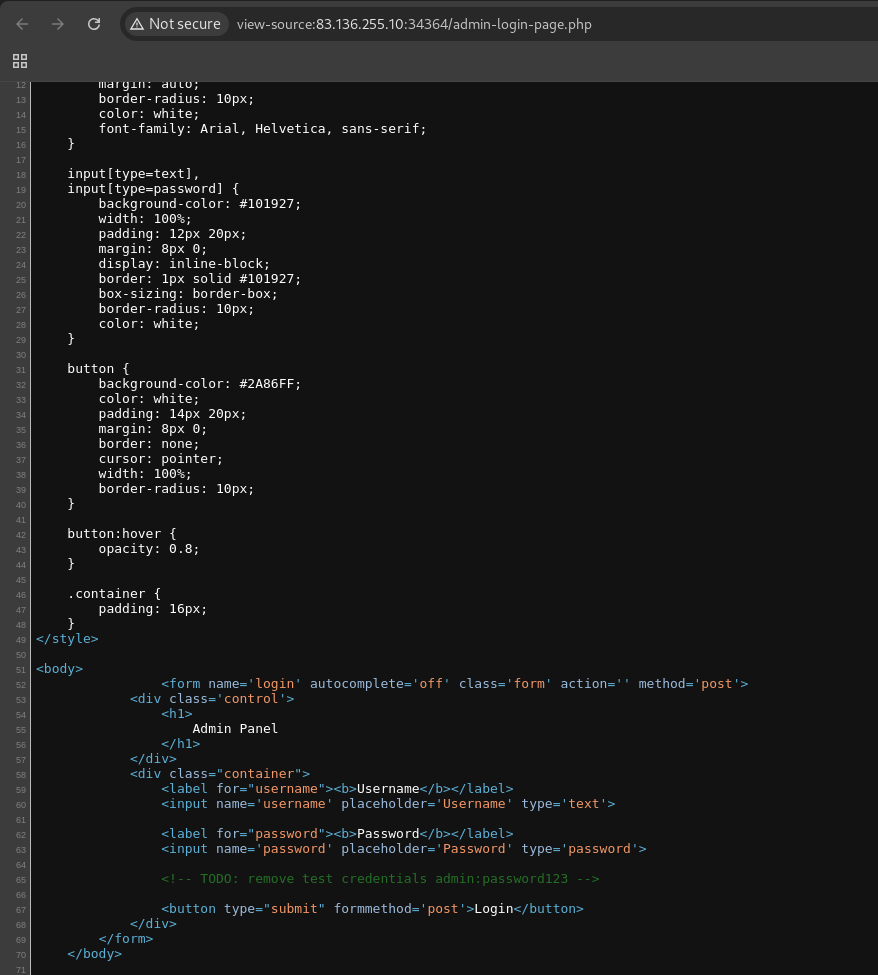
Task: Click the input name='username' line
Action: click(388, 804)
